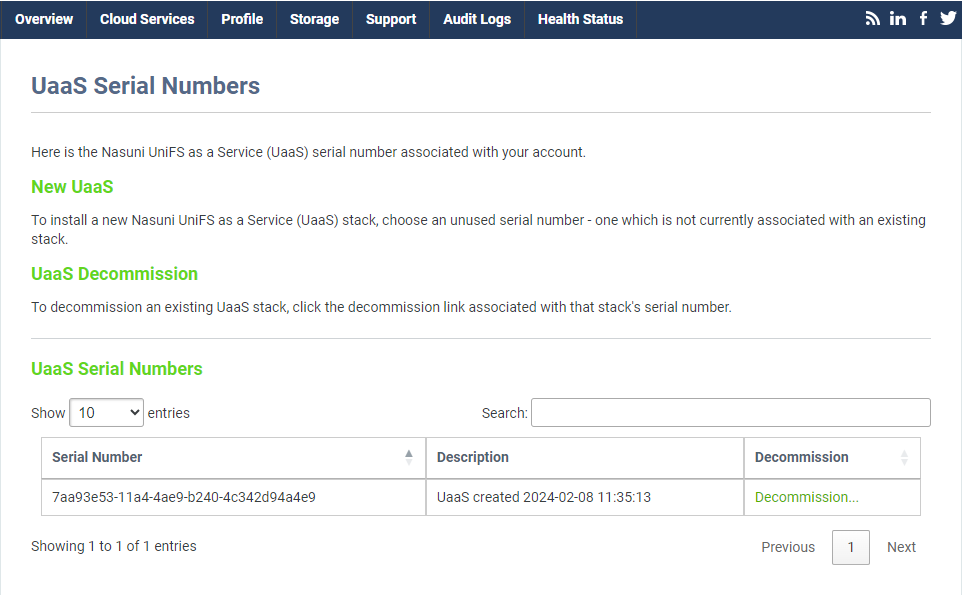Click the Showing 1 to 1 of 1 entries text
The image size is (962, 595).
click(114, 546)
